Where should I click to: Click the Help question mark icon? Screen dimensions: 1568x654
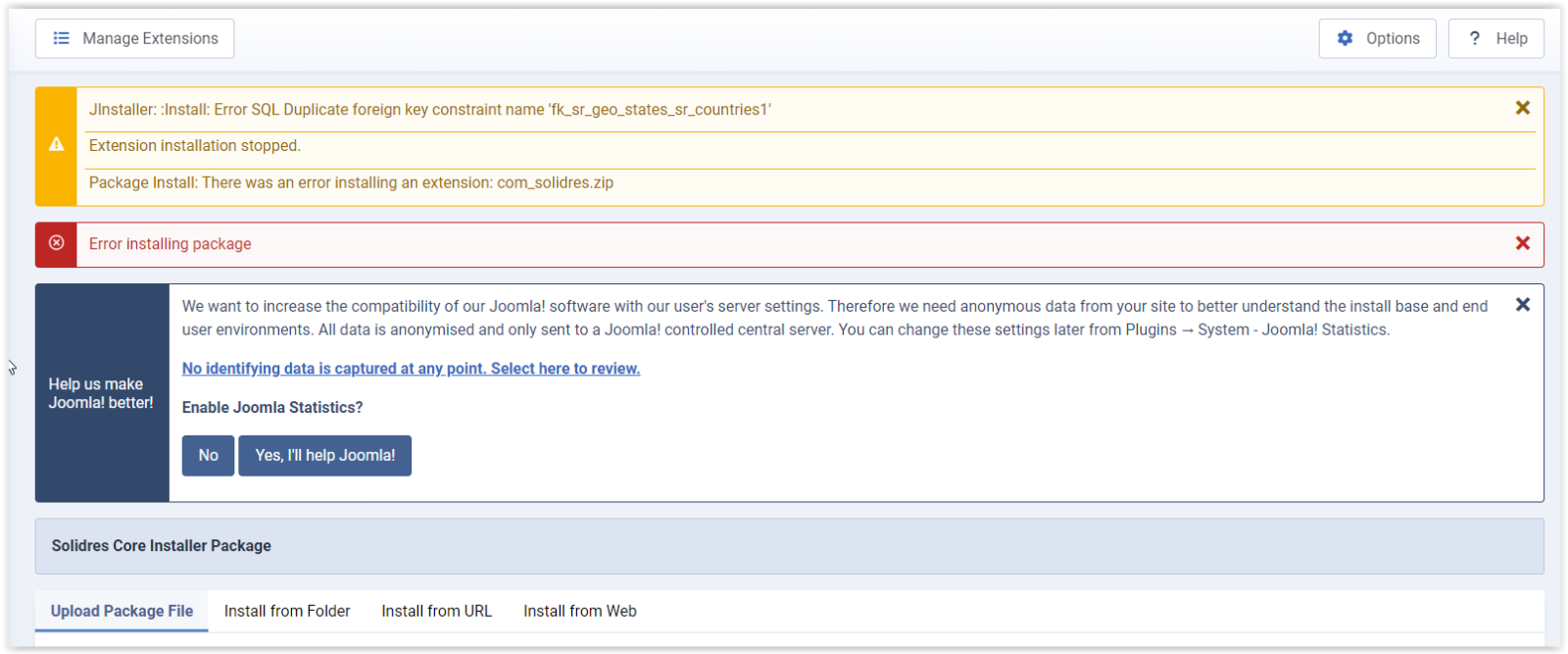point(1474,38)
